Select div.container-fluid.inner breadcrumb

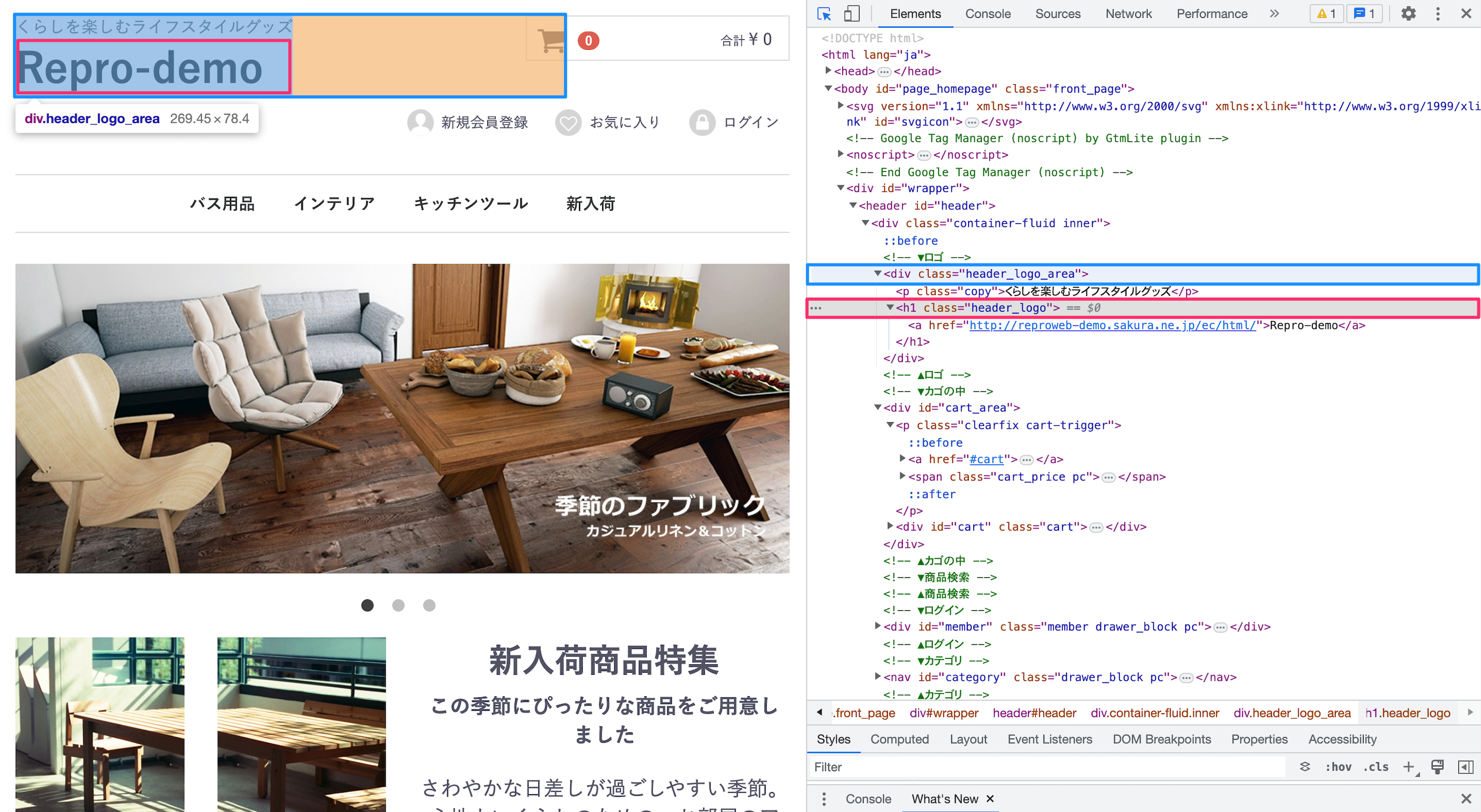point(1155,713)
